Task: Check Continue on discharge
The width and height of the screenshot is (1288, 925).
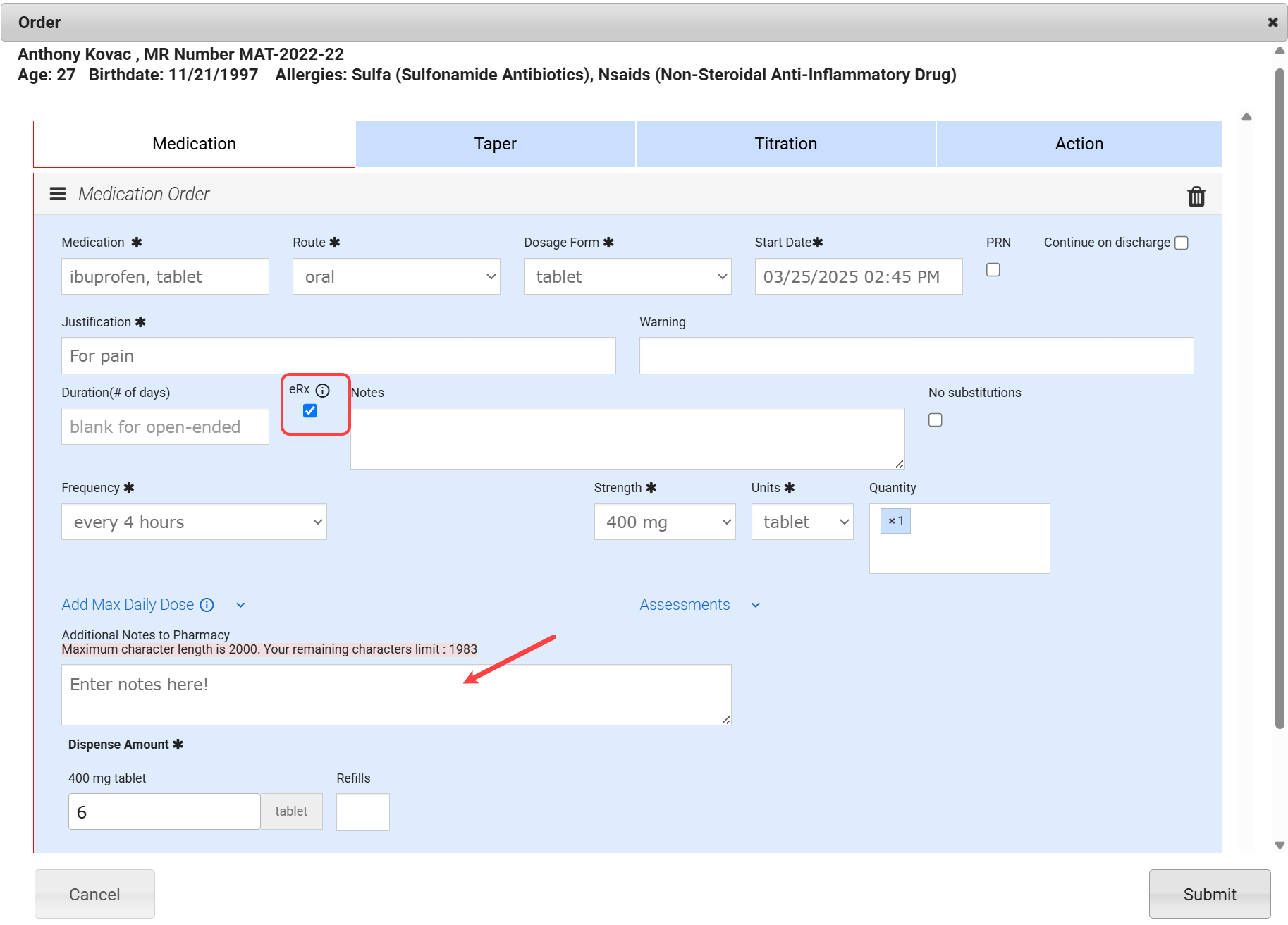Action: [1182, 243]
